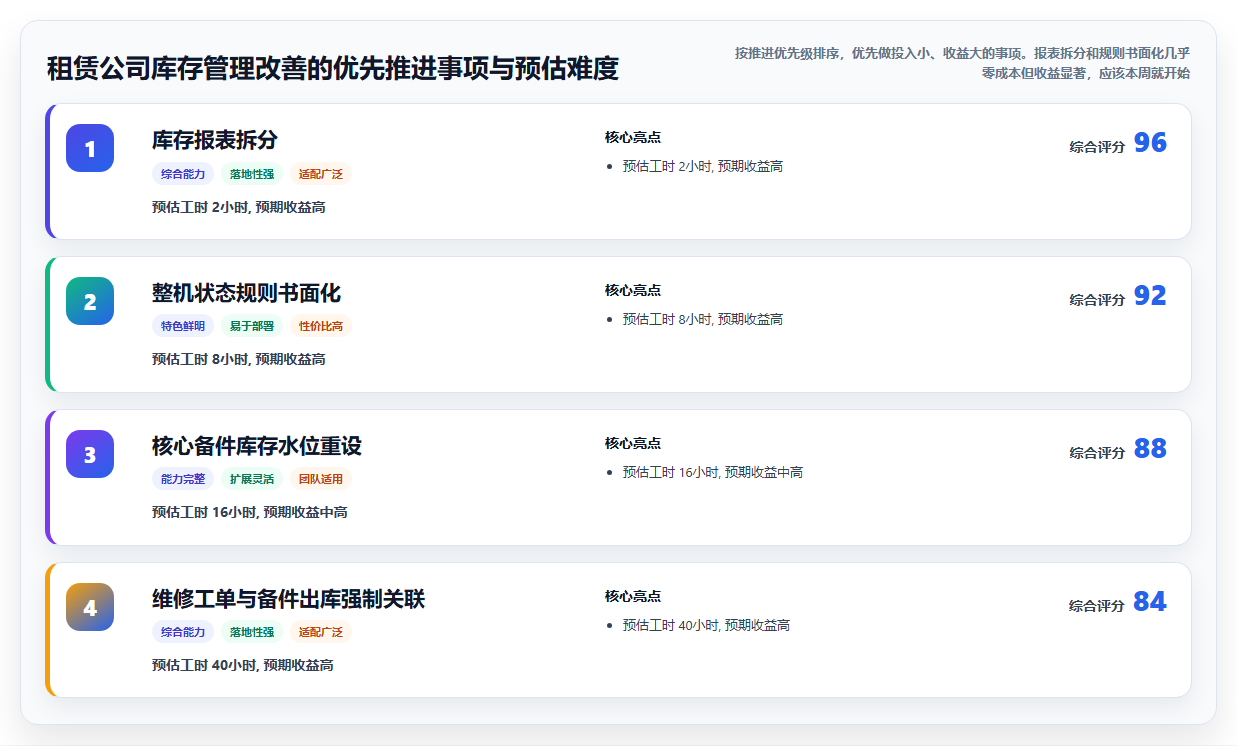Click bold summary 预估工时 16小时 below the tags

(x=250, y=512)
